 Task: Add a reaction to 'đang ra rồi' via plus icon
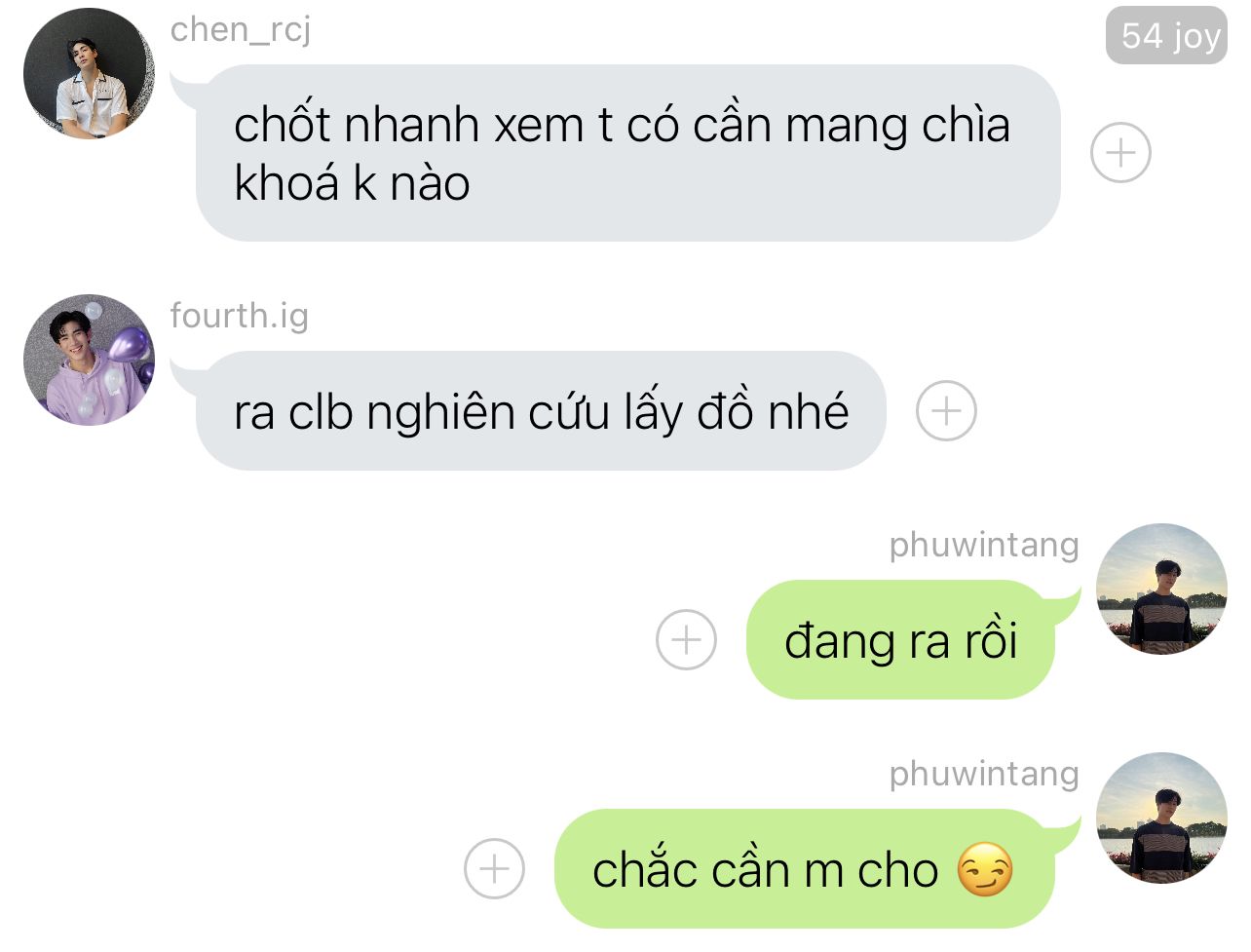(686, 639)
